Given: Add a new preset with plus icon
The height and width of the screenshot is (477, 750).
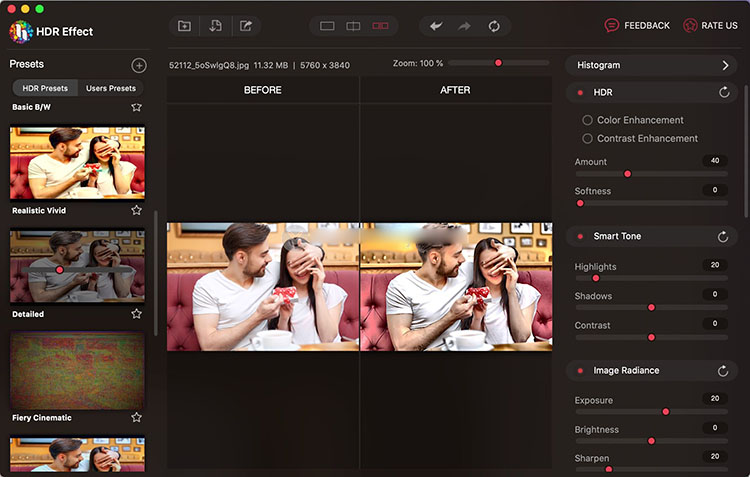Looking at the screenshot, I should pos(139,66).
